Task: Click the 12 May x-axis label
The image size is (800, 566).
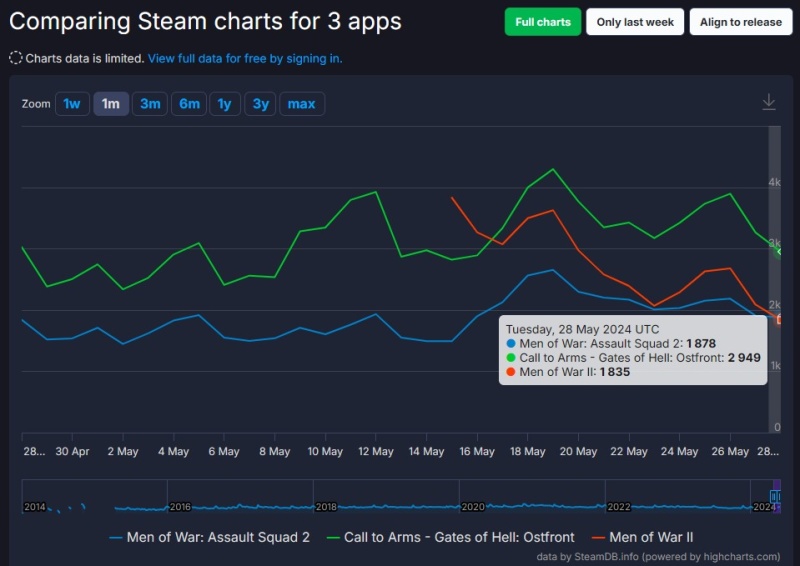Action: 376,452
